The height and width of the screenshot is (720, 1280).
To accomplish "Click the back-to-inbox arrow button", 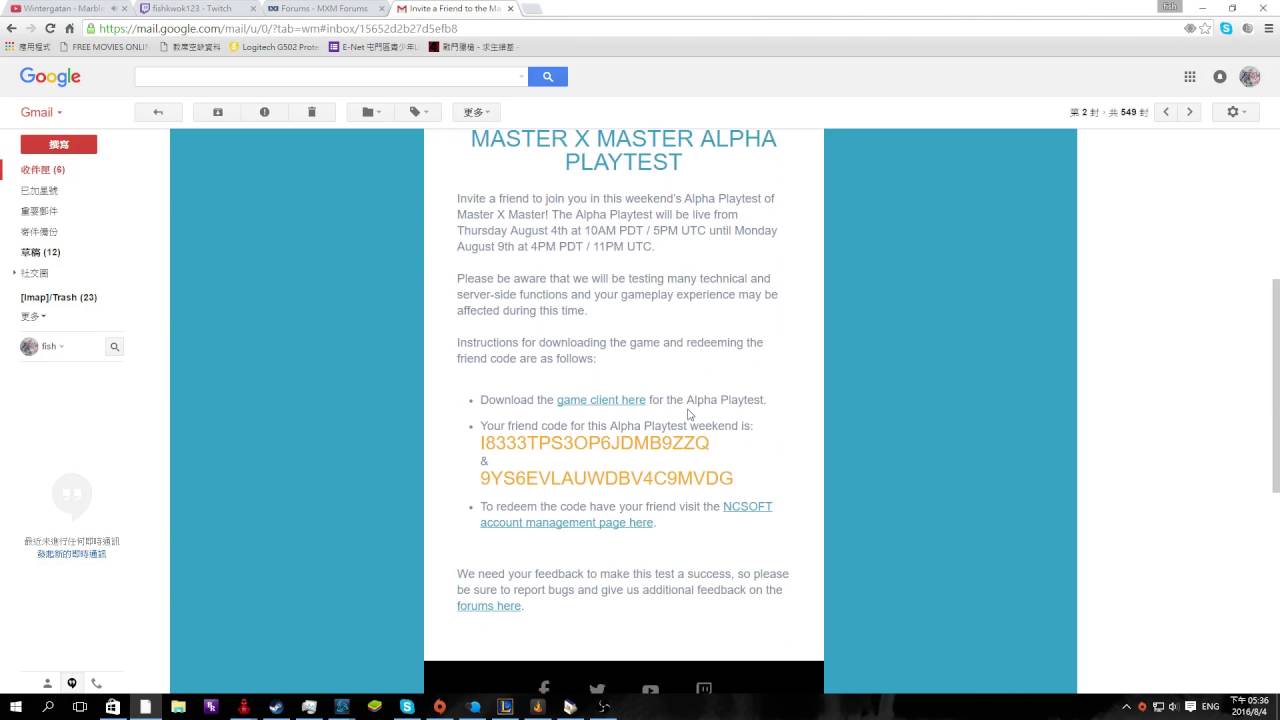I will pyautogui.click(x=158, y=112).
